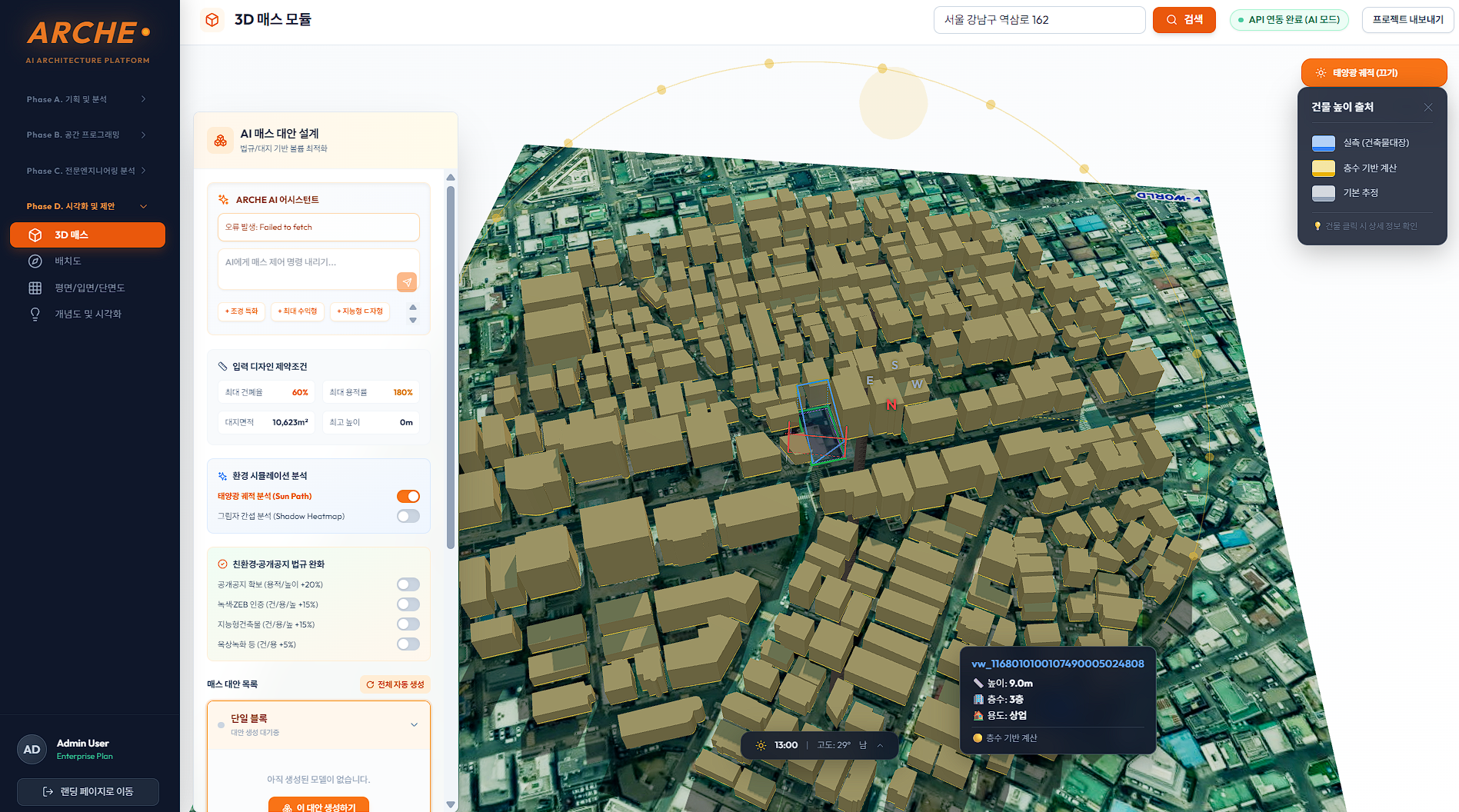Click the ARCHE logo in the sidebar
Viewport: 1459px width, 812px height.
click(88, 33)
